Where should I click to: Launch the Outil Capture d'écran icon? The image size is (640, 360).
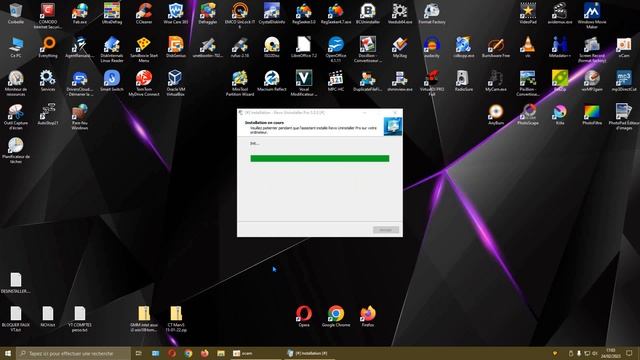click(x=16, y=117)
